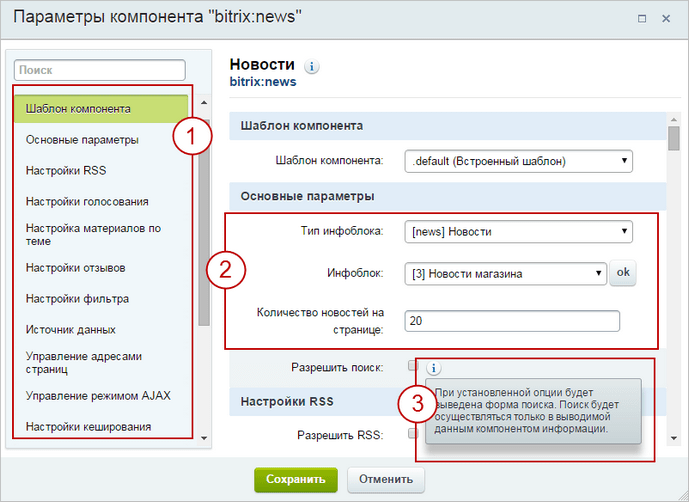Select Настройки отзывов in the left list
The height and width of the screenshot is (502, 689).
click(76, 268)
